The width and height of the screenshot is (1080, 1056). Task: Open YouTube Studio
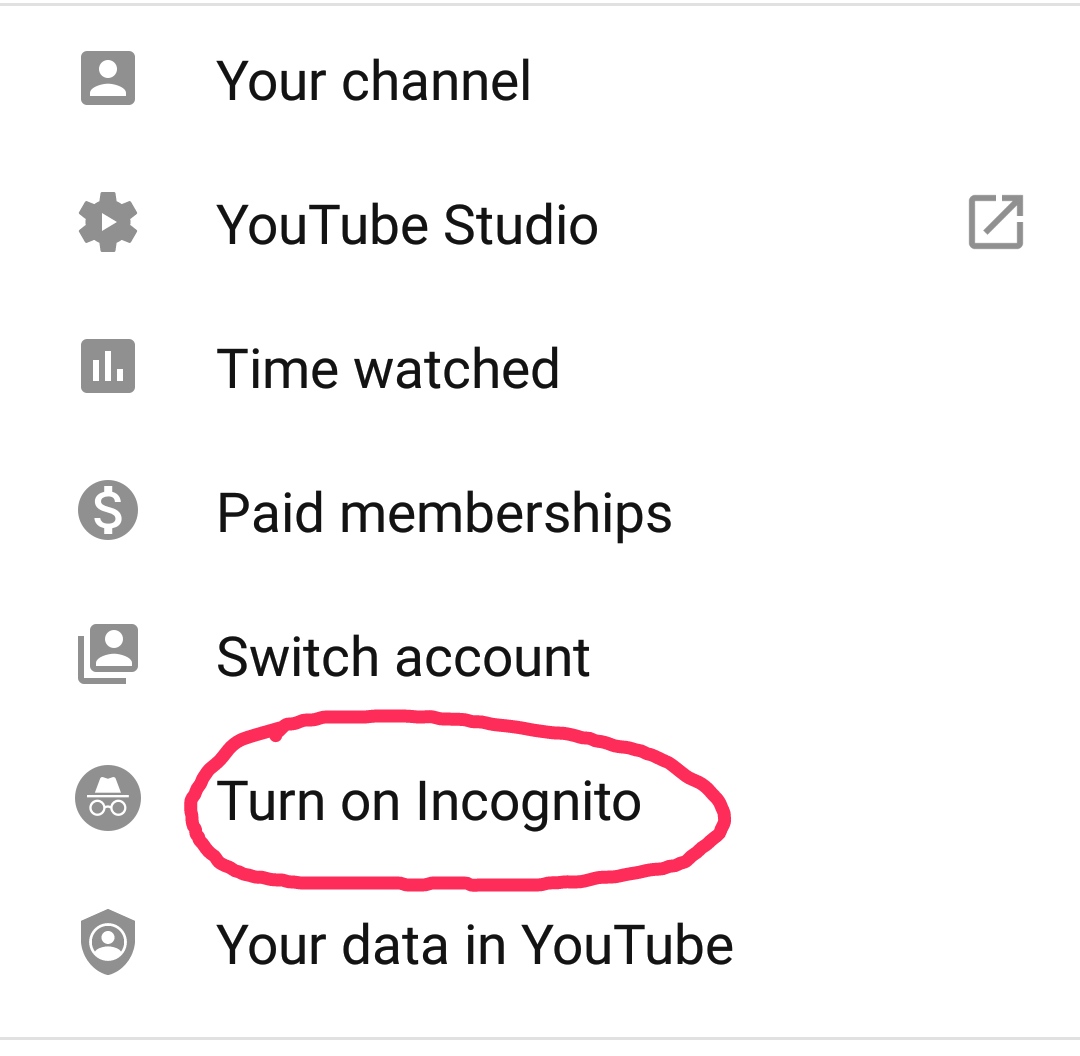[x=408, y=224]
